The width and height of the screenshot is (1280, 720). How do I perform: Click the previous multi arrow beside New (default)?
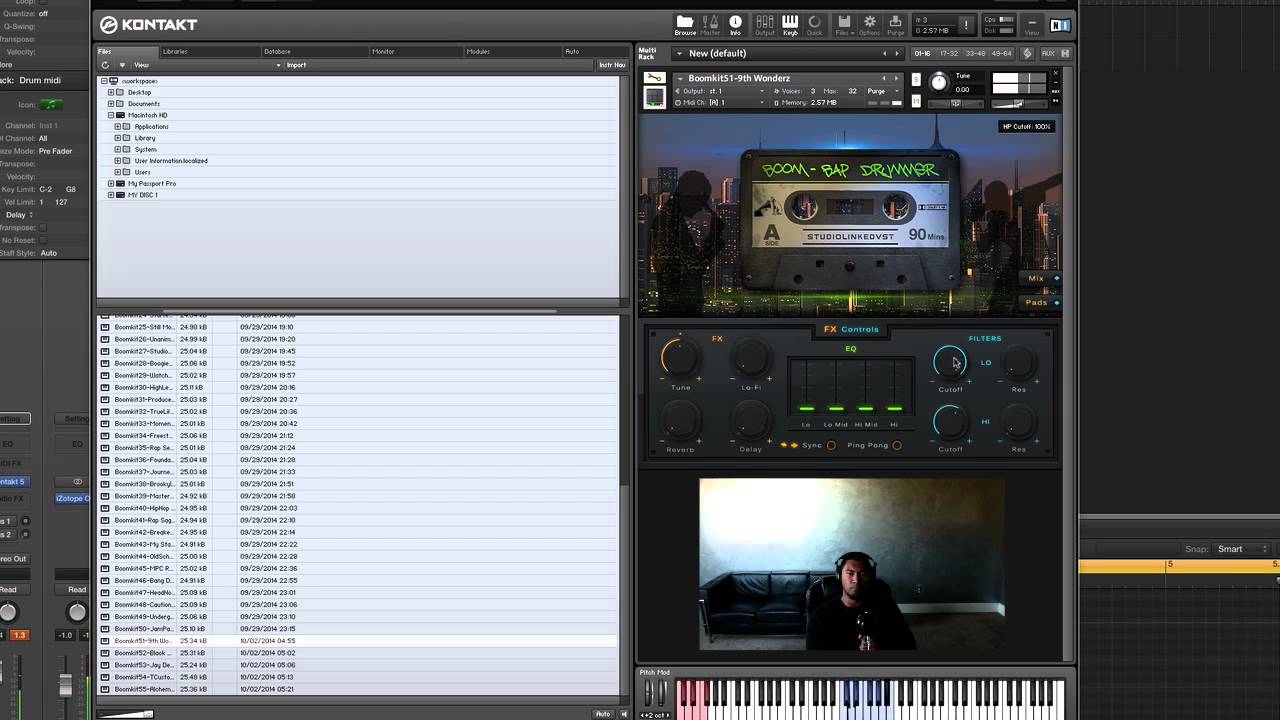[x=883, y=53]
